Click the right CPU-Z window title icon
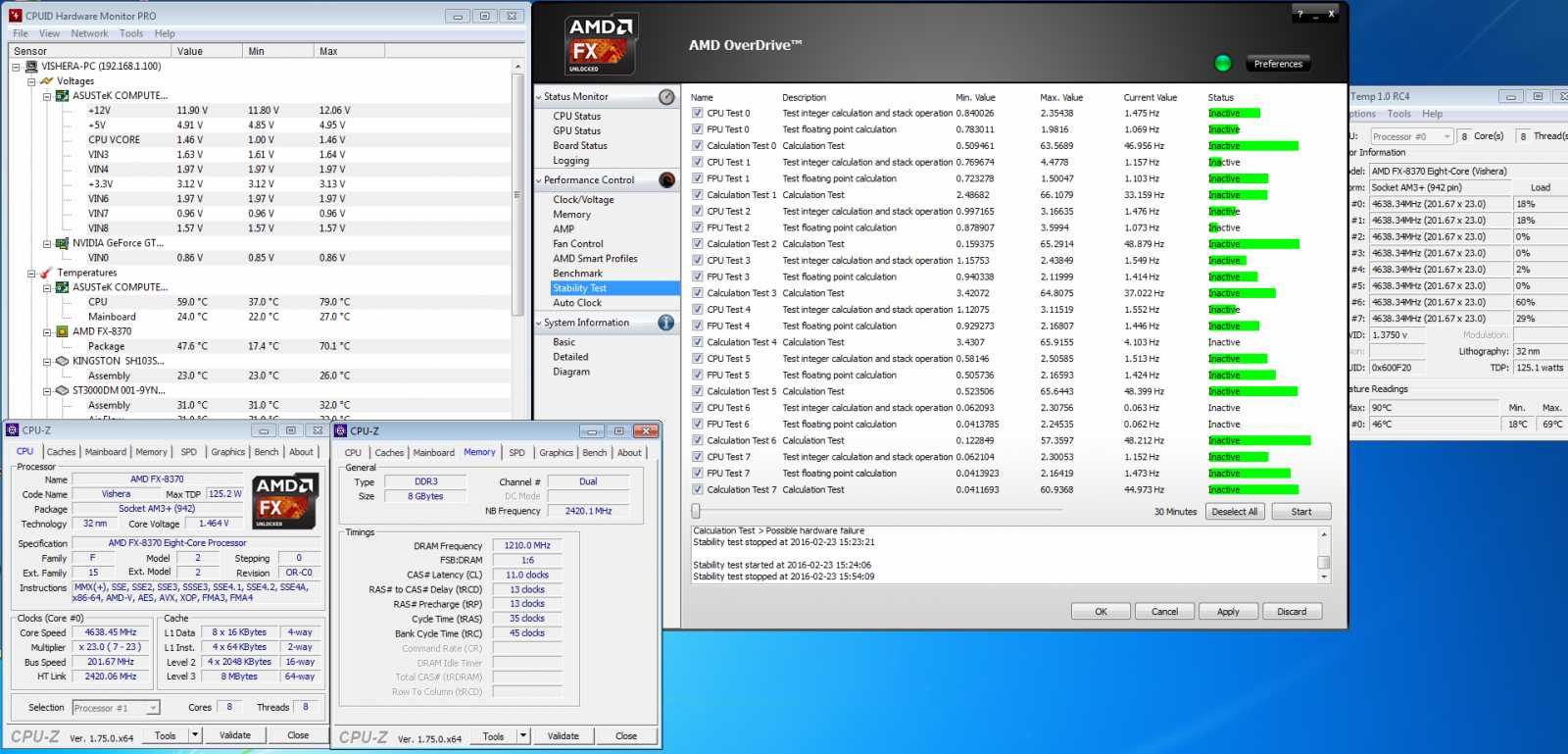Screen dimensions: 1568x754 point(341,430)
